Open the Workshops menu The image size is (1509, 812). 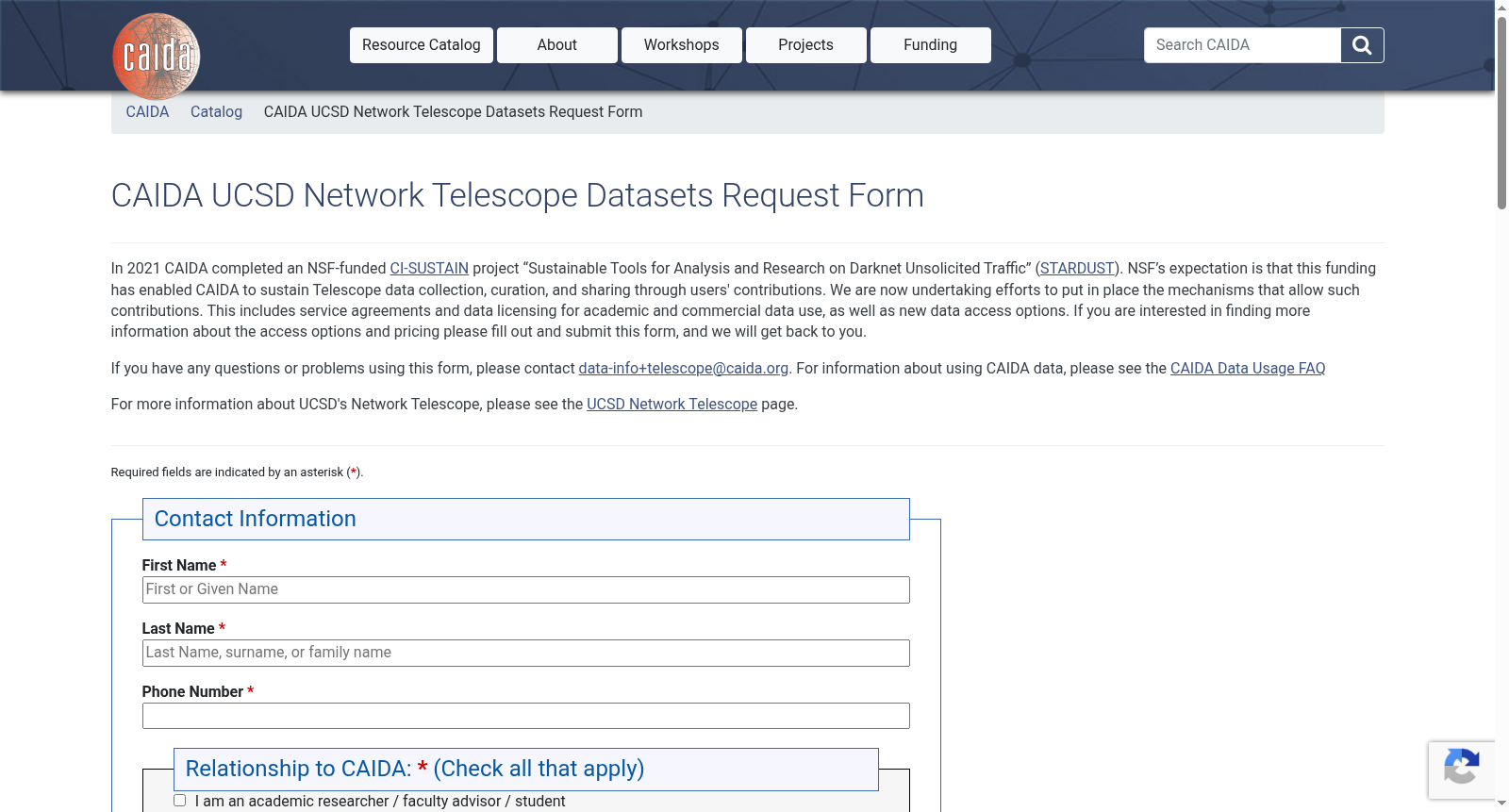[682, 45]
